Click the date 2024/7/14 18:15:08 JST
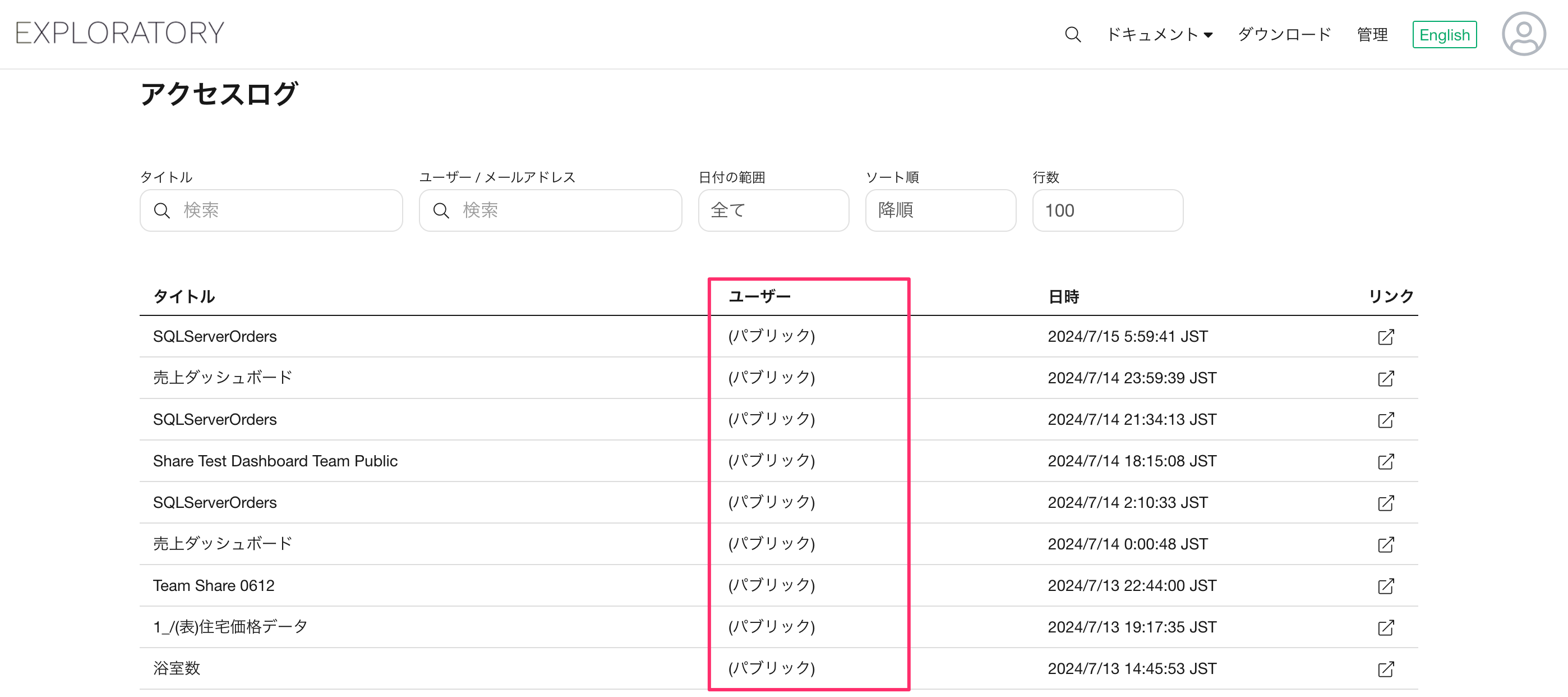The width and height of the screenshot is (1568, 697). (1132, 461)
